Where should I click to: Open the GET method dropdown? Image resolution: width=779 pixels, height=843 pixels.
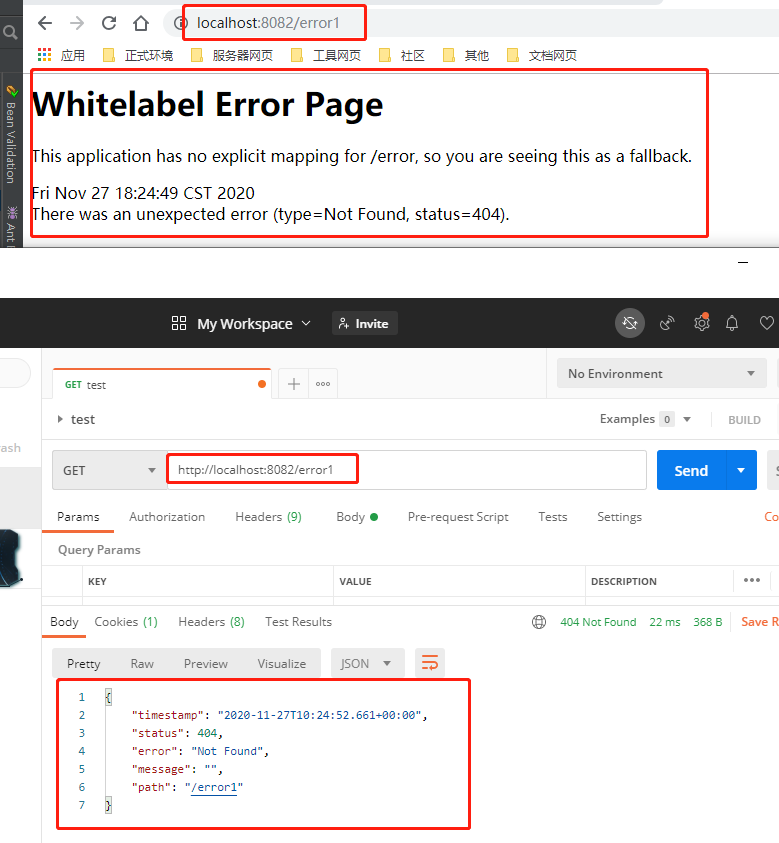pyautogui.click(x=109, y=470)
